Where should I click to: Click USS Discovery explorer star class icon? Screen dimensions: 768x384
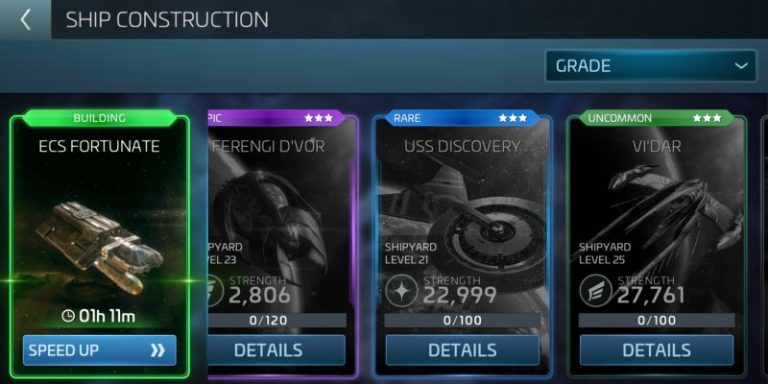coord(401,290)
